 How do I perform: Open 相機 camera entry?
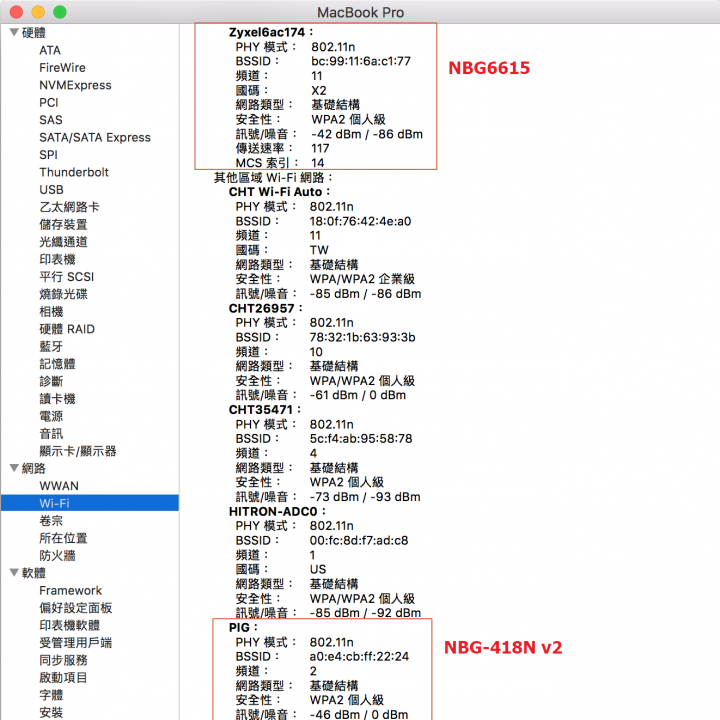point(51,312)
